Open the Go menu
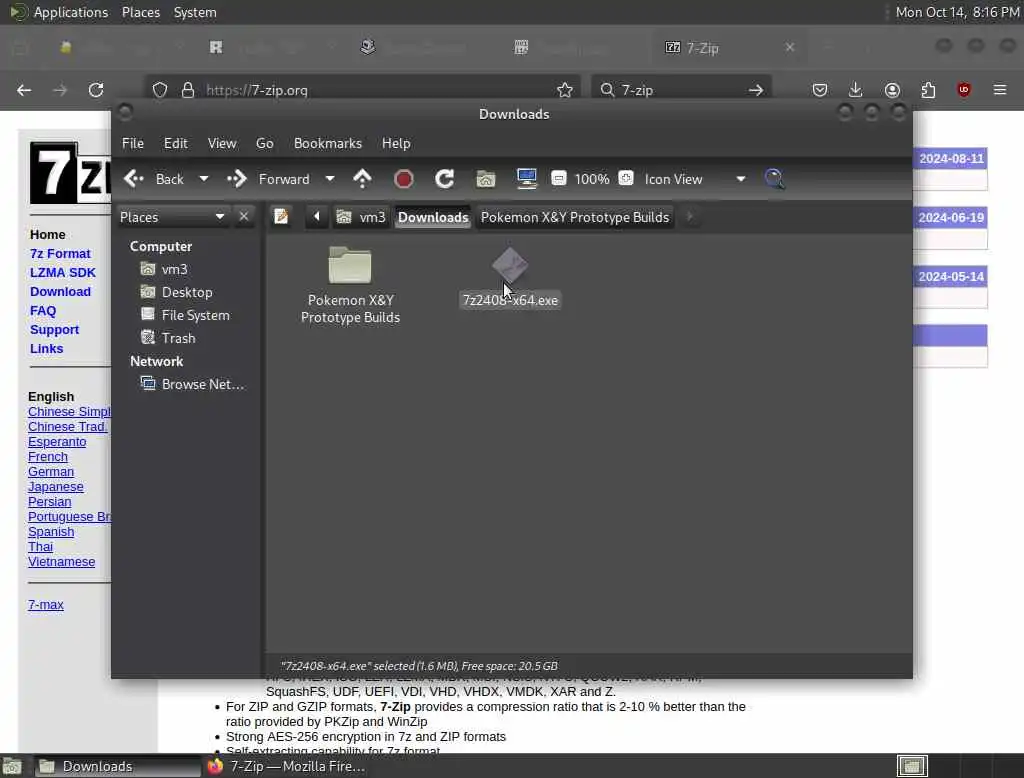The image size is (1024, 778). (264, 143)
